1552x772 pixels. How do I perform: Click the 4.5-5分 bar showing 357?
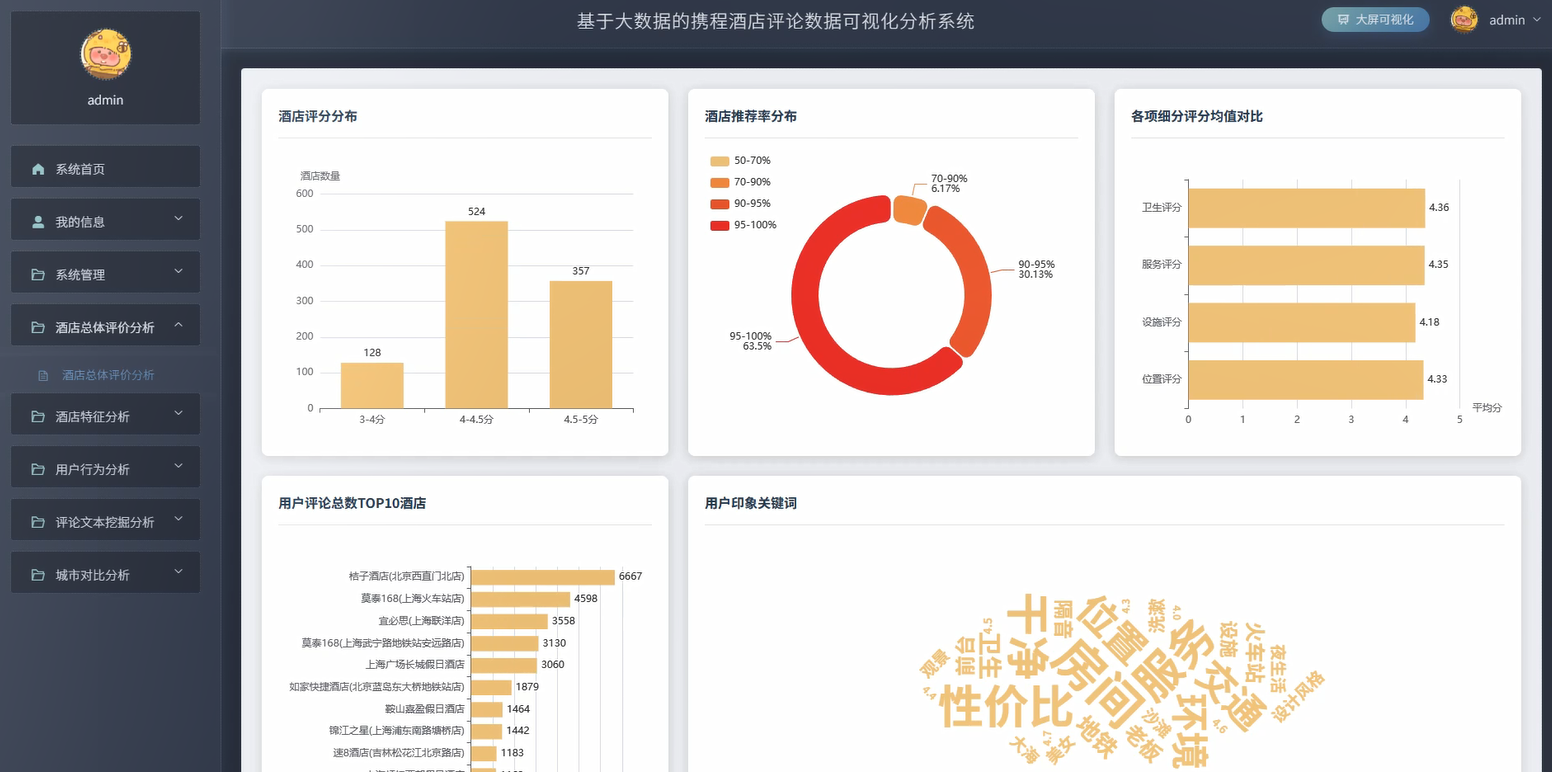[x=581, y=345]
